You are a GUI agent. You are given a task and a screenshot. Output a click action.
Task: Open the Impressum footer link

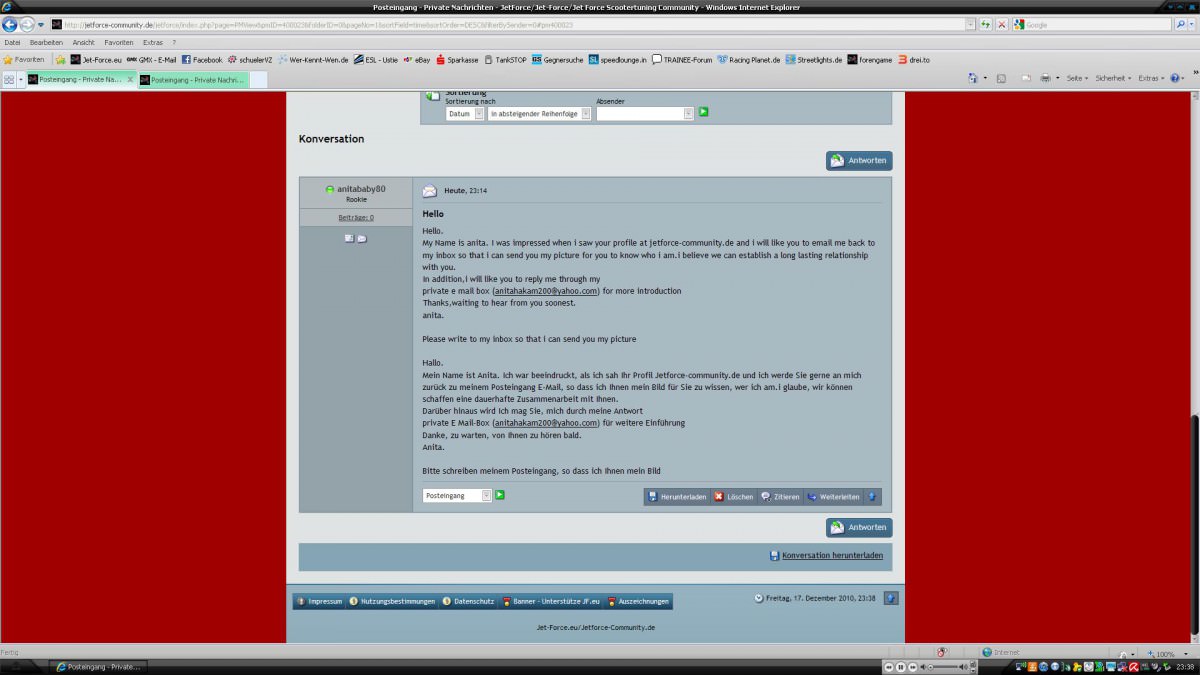(320, 601)
